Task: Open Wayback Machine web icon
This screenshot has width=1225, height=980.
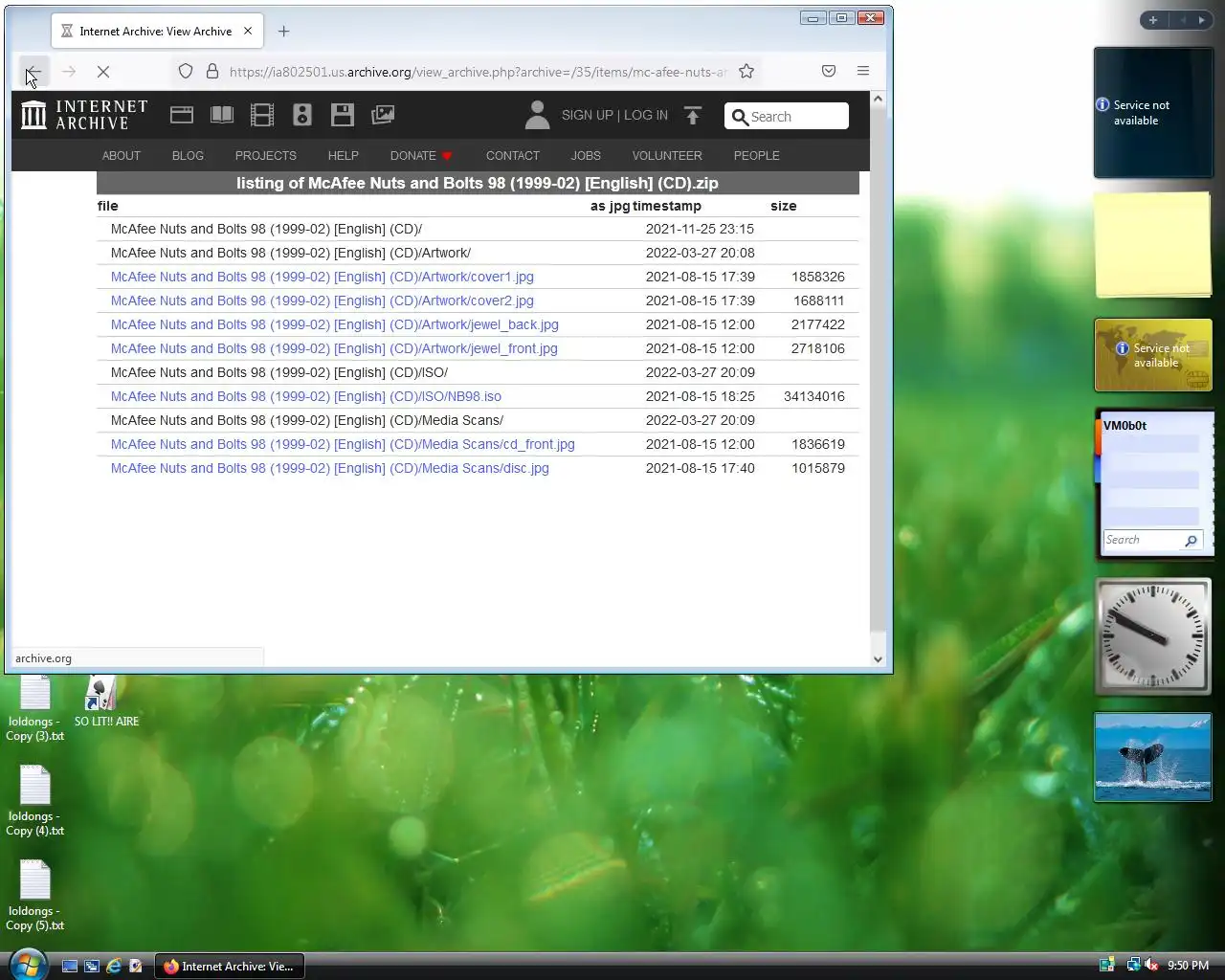Action: tap(182, 115)
